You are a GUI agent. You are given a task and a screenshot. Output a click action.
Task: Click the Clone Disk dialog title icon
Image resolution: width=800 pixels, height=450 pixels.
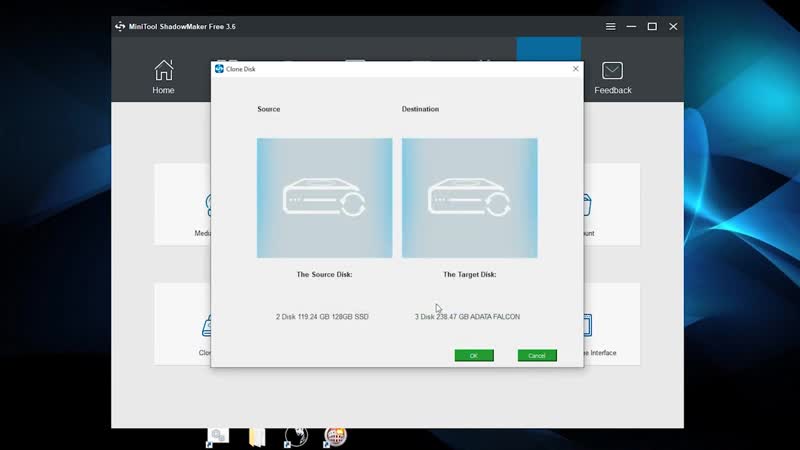coord(219,69)
